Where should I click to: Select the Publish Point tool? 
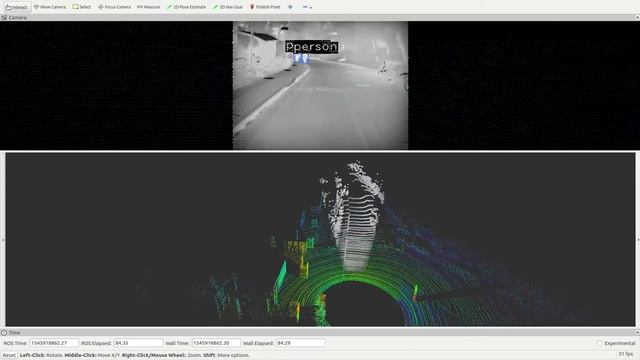[265, 7]
